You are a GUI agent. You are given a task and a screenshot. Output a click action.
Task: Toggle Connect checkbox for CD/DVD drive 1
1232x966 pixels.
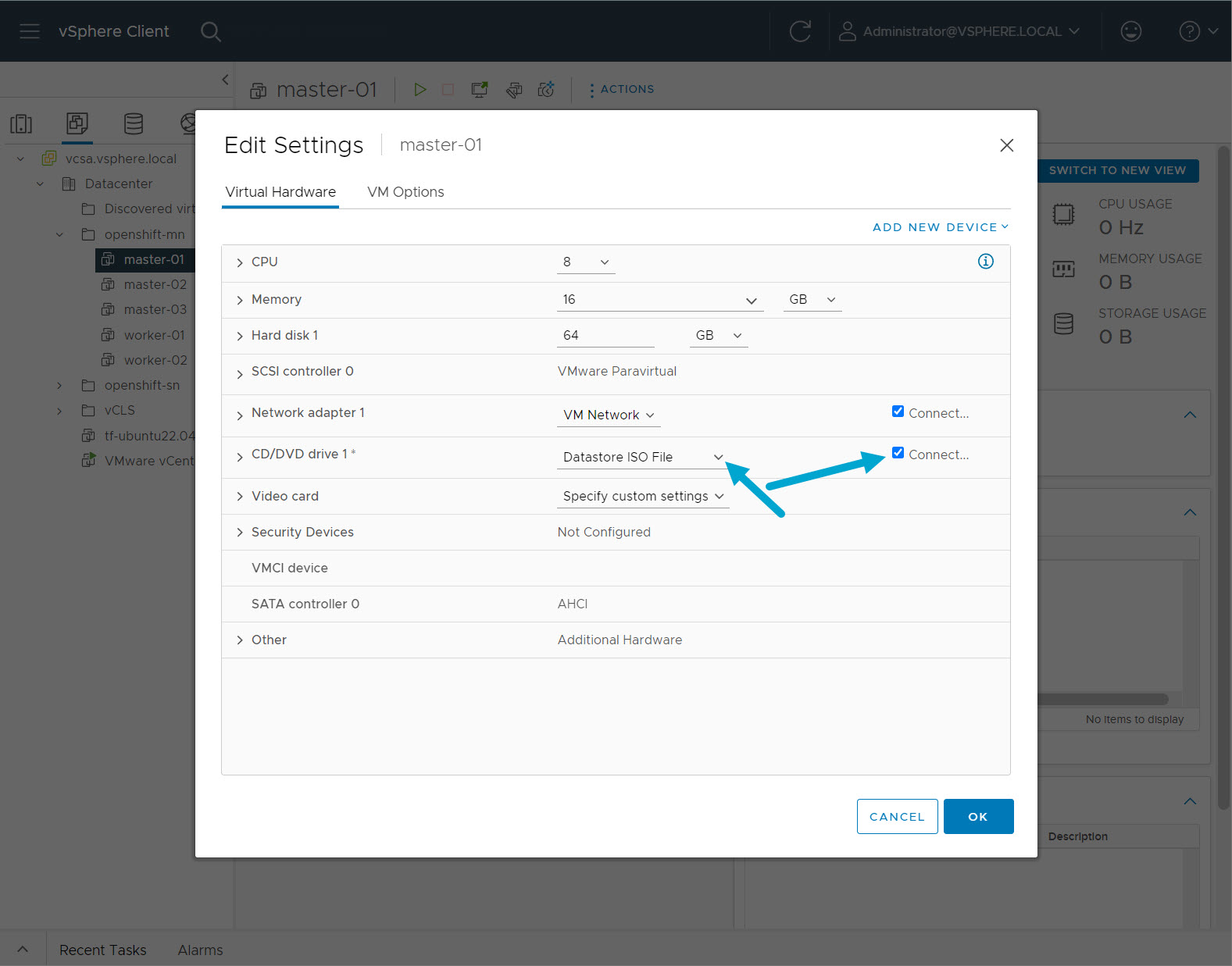click(x=898, y=453)
